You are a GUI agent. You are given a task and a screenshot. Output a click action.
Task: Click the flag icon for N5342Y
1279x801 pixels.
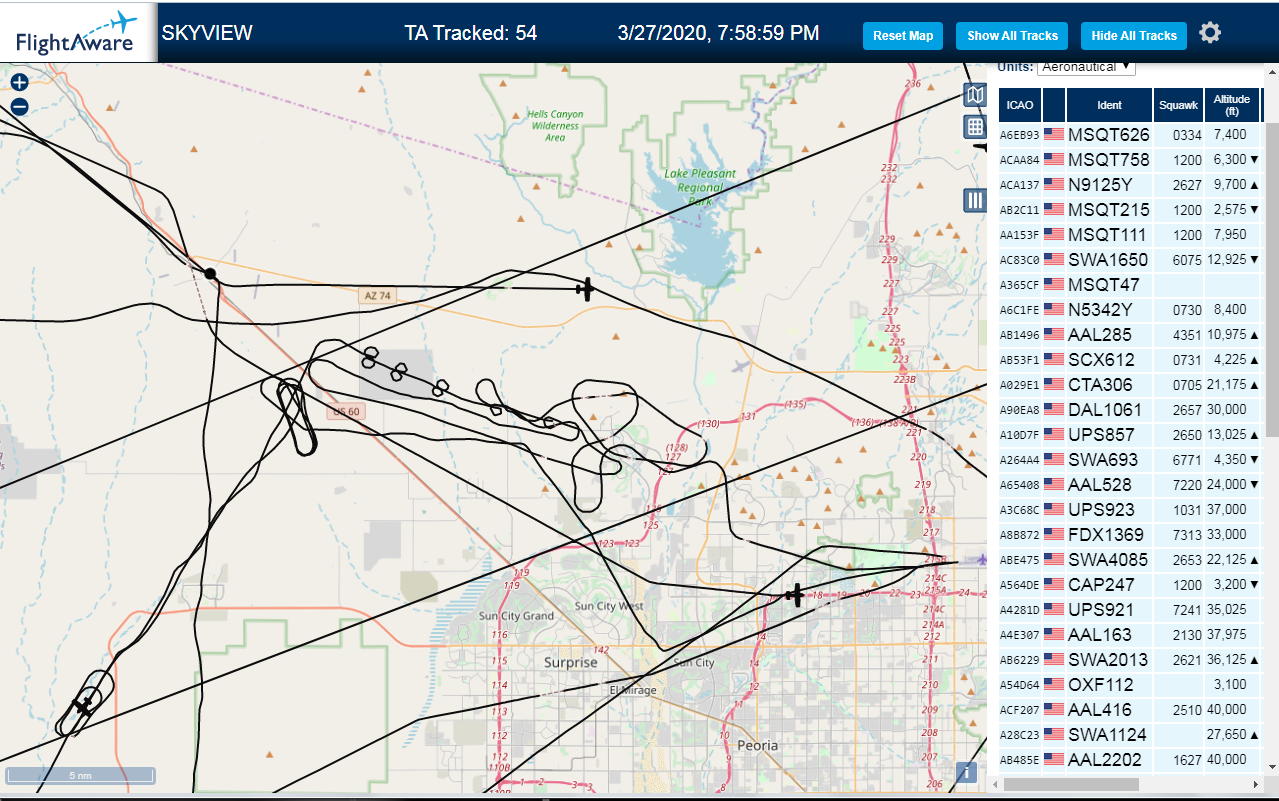pyautogui.click(x=1054, y=309)
